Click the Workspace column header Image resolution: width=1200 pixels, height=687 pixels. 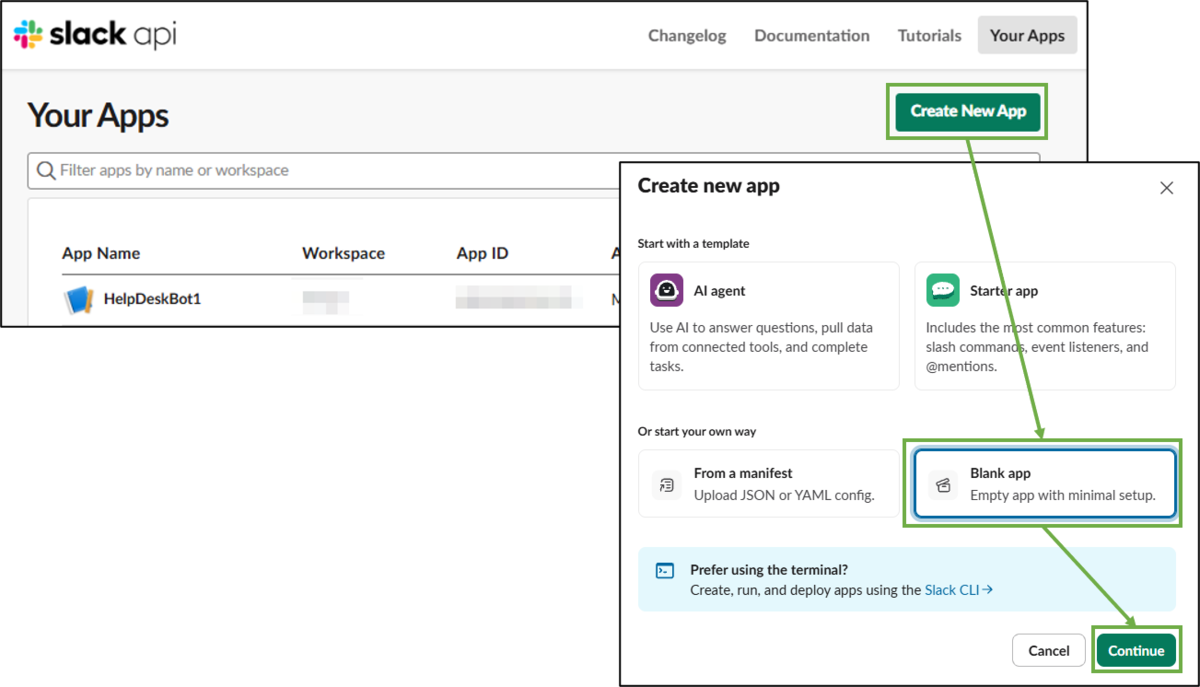point(343,253)
